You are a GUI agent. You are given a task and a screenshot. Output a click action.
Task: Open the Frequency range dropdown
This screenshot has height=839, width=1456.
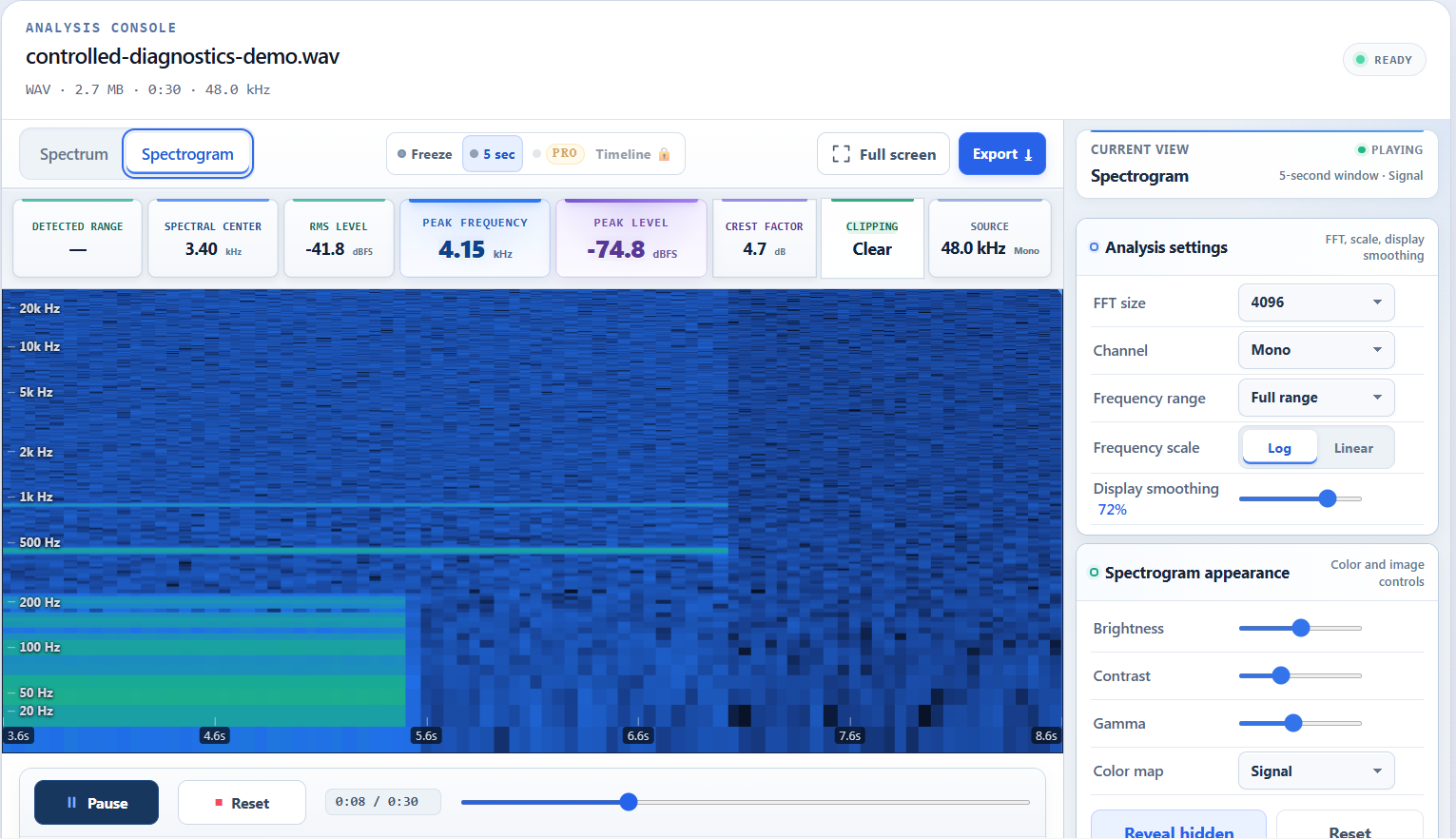1316,398
